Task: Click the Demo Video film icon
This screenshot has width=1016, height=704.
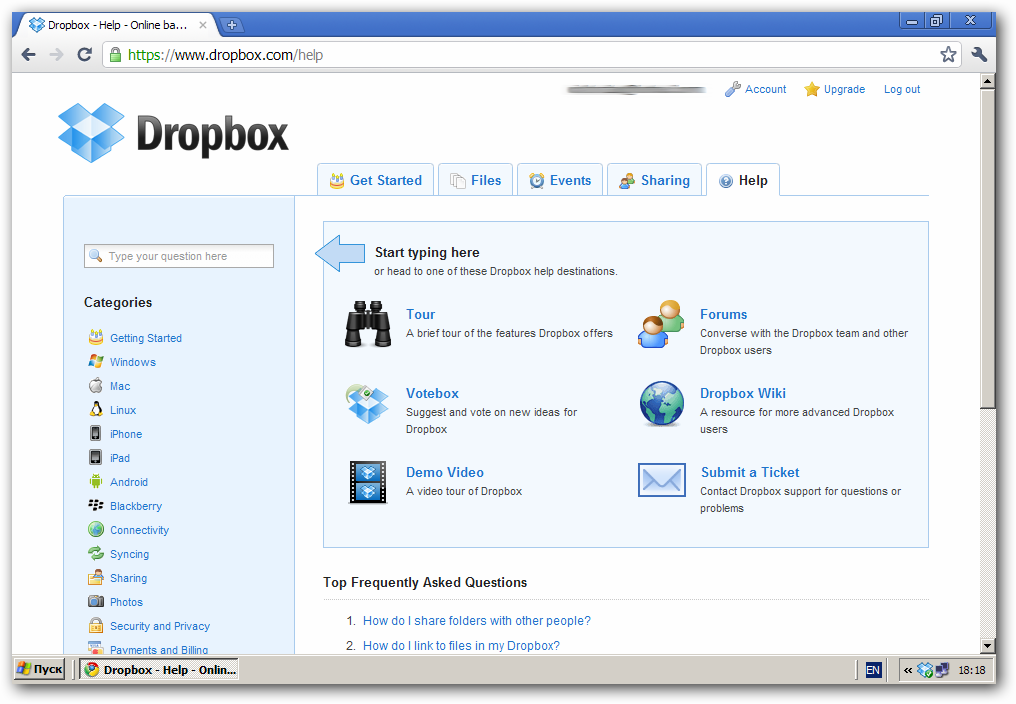Action: pyautogui.click(x=367, y=482)
